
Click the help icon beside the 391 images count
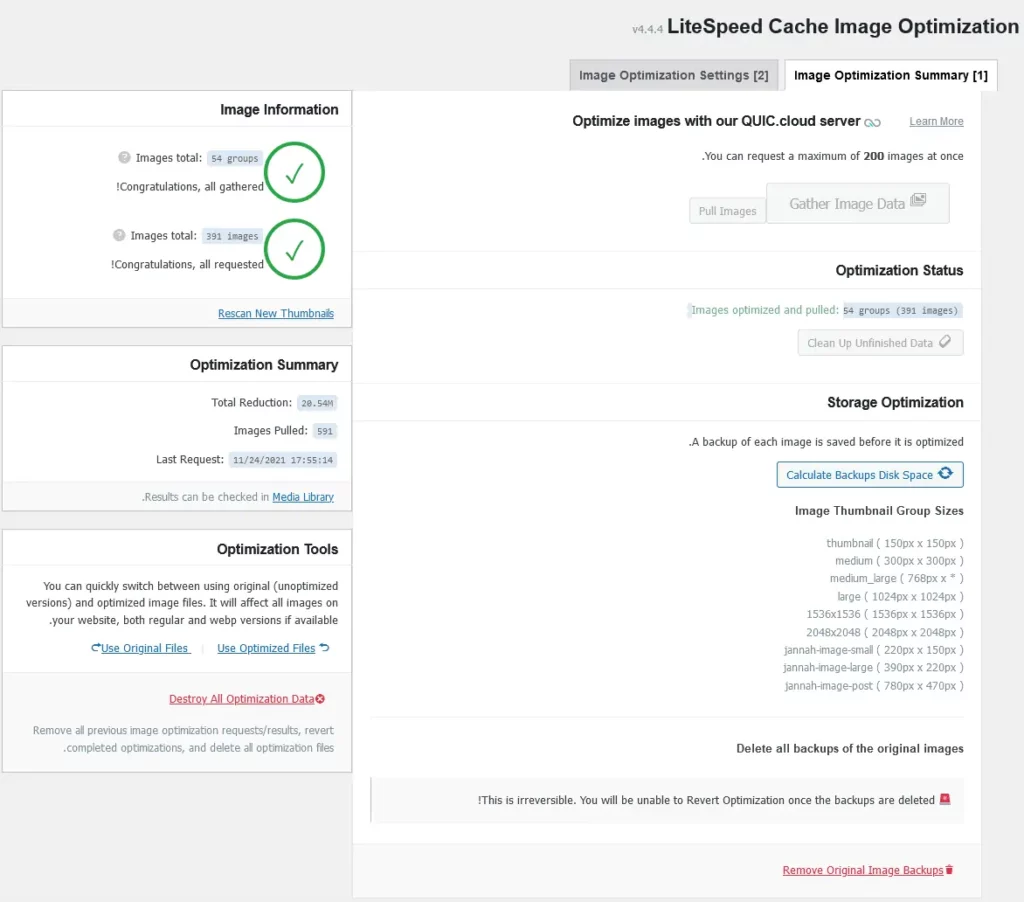[x=119, y=236]
